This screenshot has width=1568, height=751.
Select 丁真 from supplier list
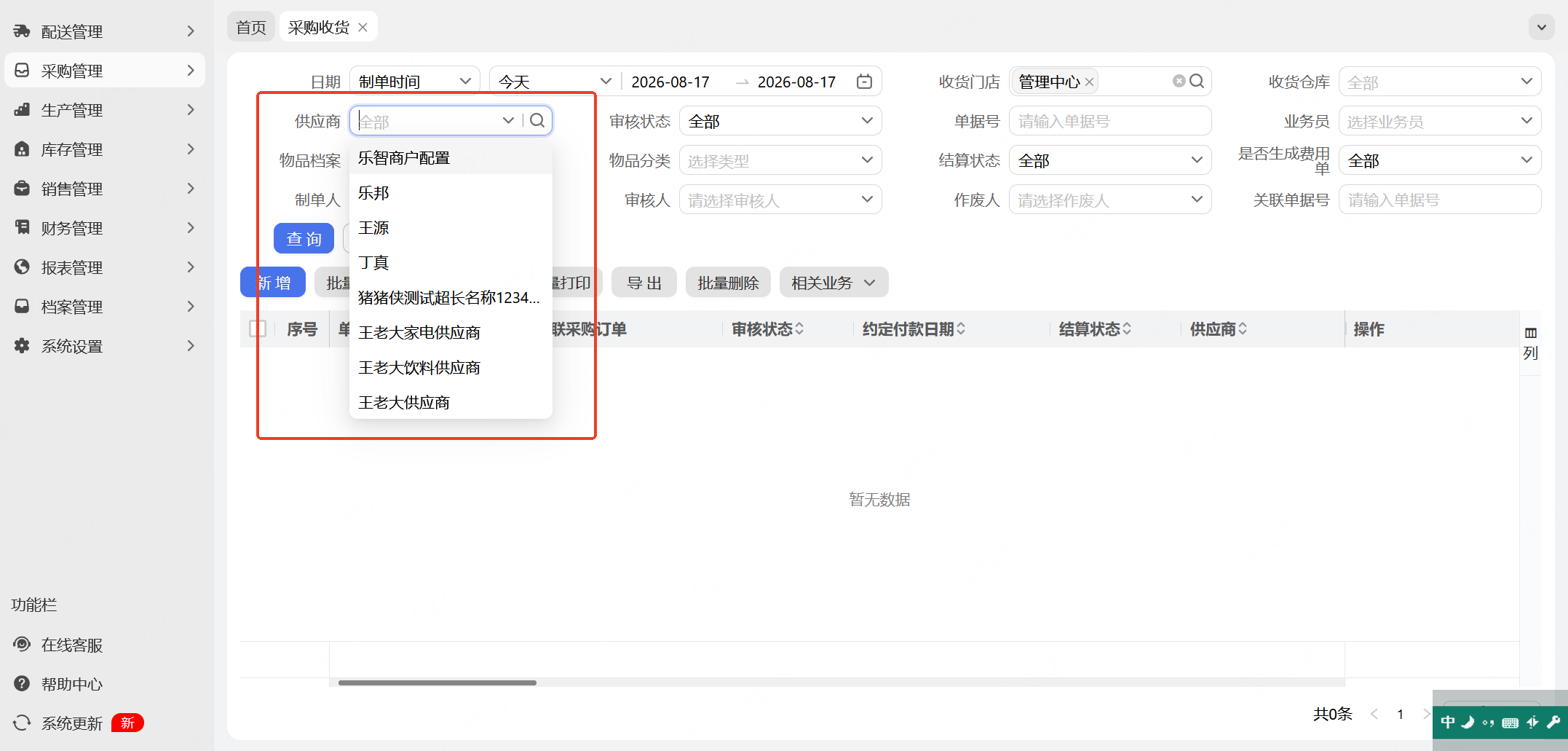[451, 263]
